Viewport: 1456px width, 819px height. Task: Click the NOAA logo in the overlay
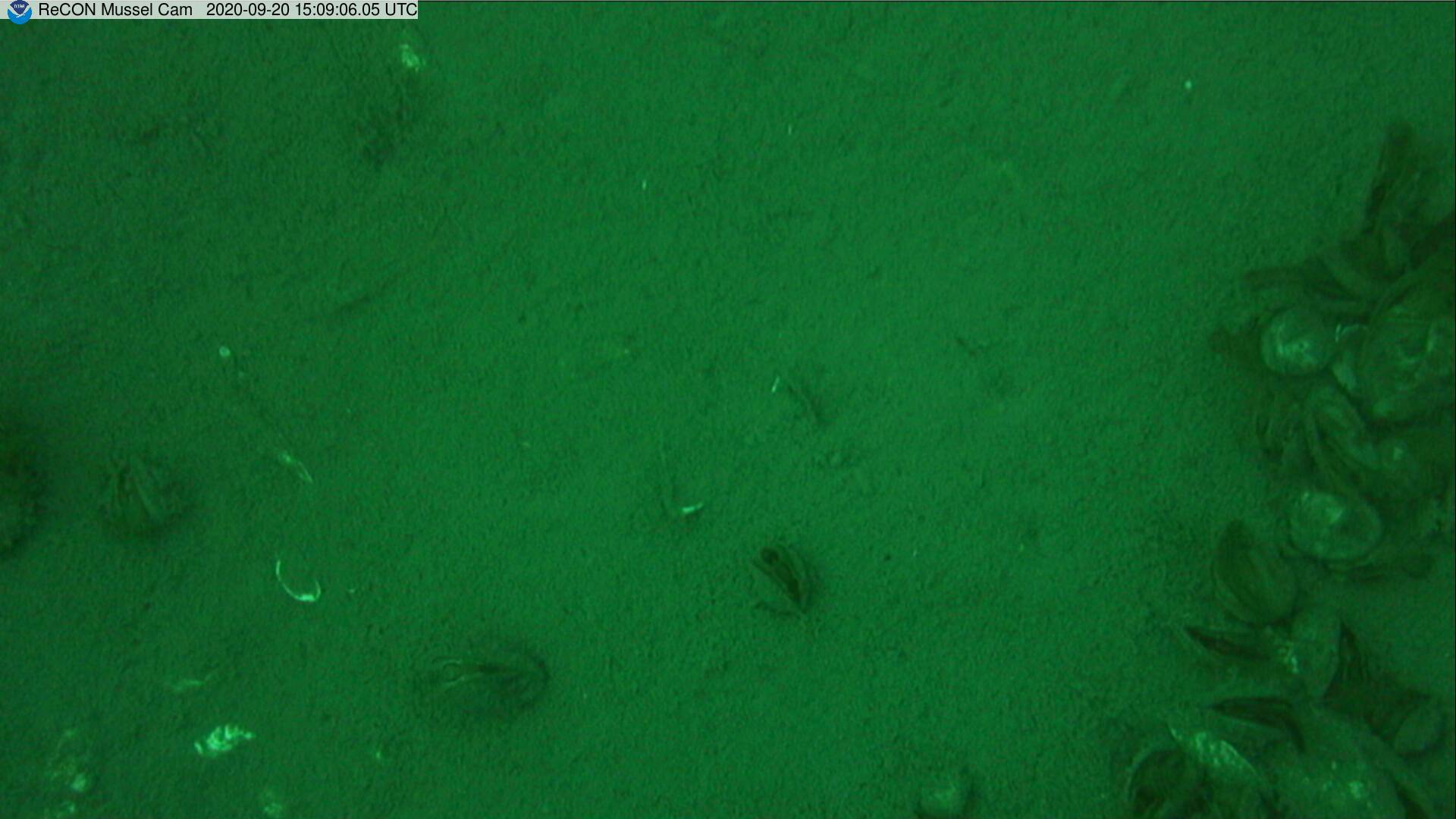click(19, 11)
